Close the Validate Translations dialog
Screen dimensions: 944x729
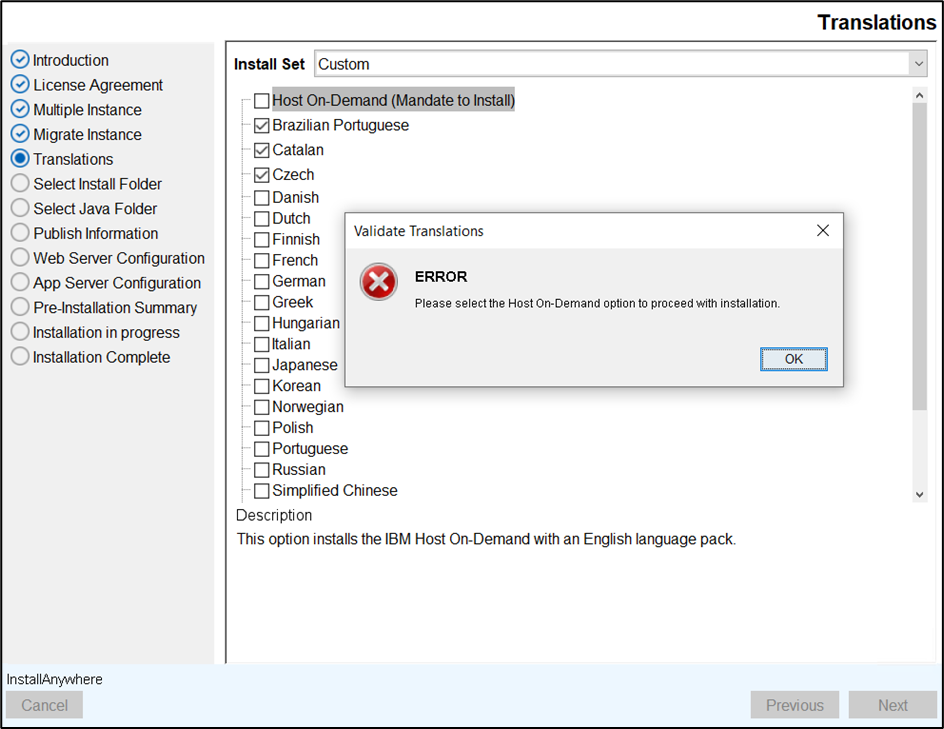click(x=822, y=231)
